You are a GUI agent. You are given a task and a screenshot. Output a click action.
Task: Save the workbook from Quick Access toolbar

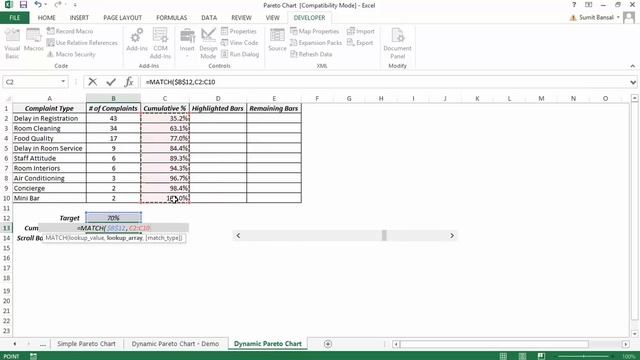[23, 5]
